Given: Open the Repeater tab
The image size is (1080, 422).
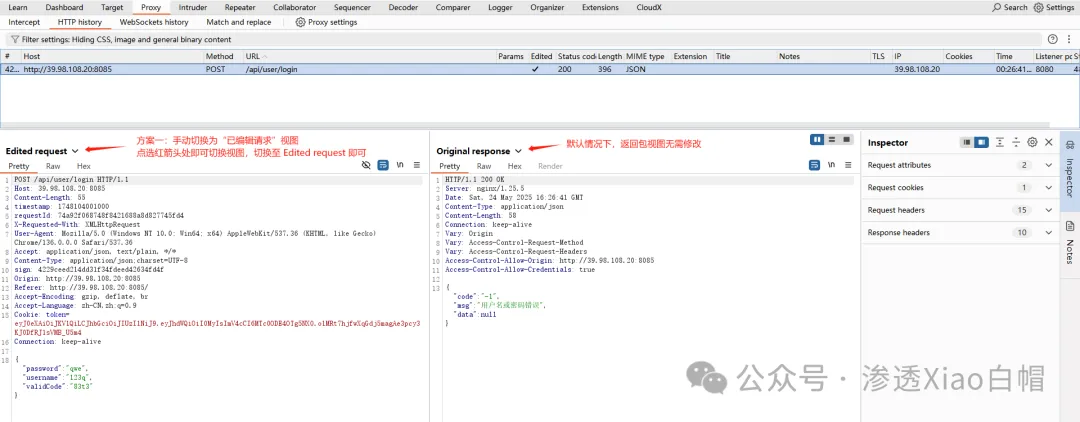Looking at the screenshot, I should [x=240, y=7].
